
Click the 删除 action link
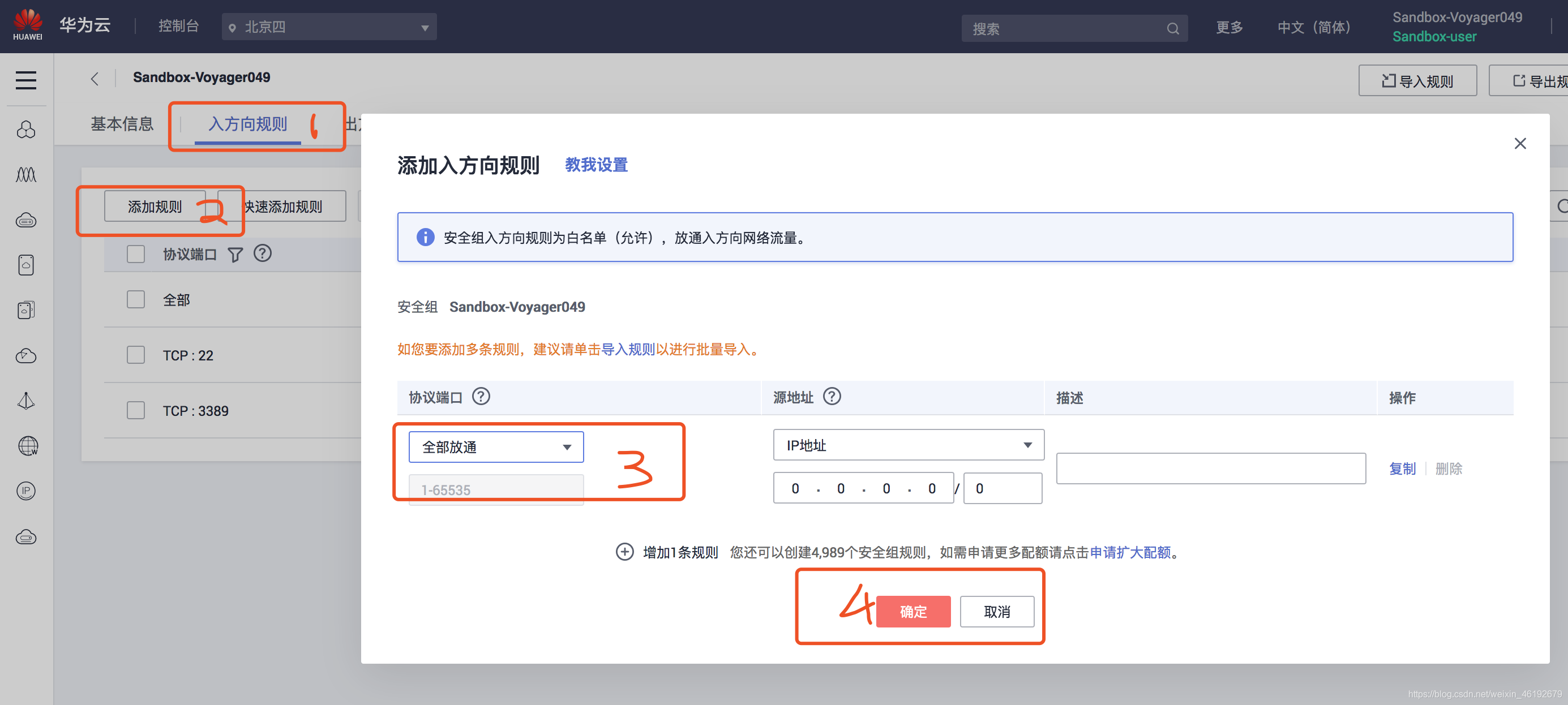pos(1448,468)
